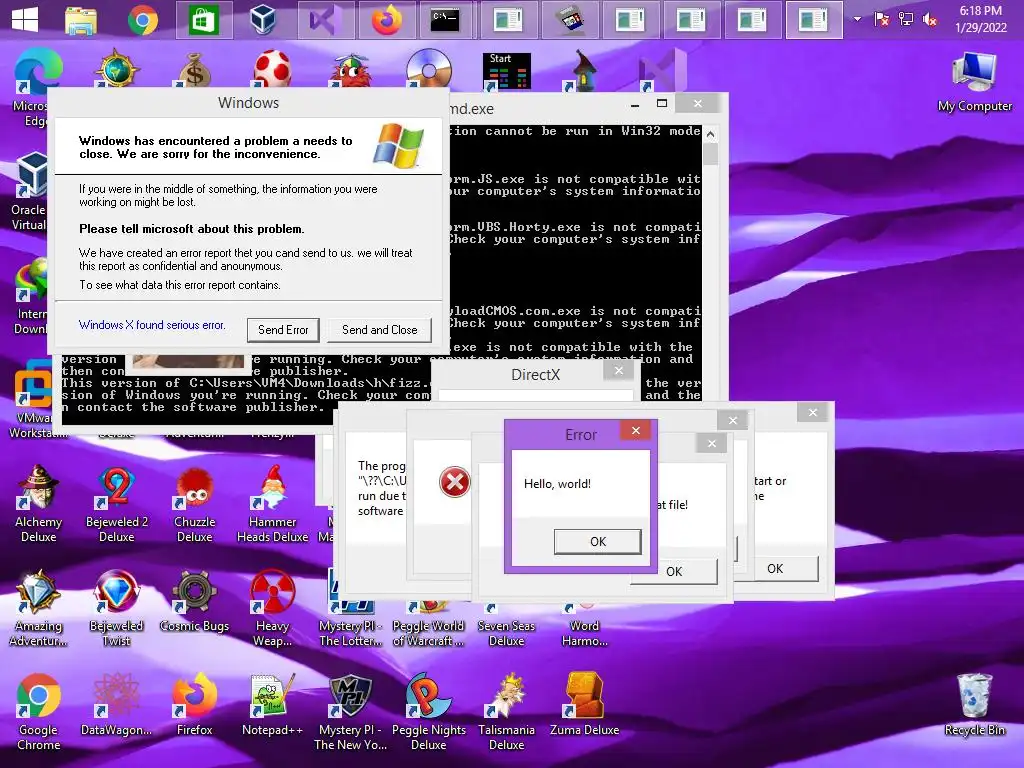The image size is (1024, 768).
Task: Open the My Computer desktop icon
Action: 974,82
